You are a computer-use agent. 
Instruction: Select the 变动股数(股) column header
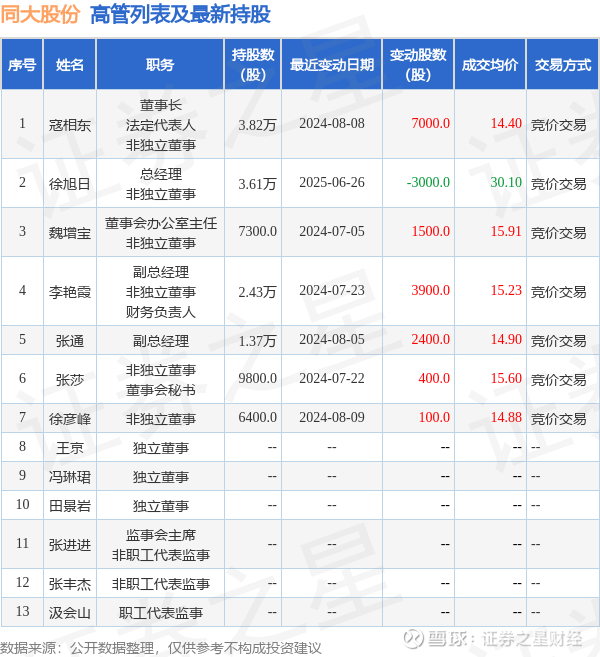tap(418, 65)
